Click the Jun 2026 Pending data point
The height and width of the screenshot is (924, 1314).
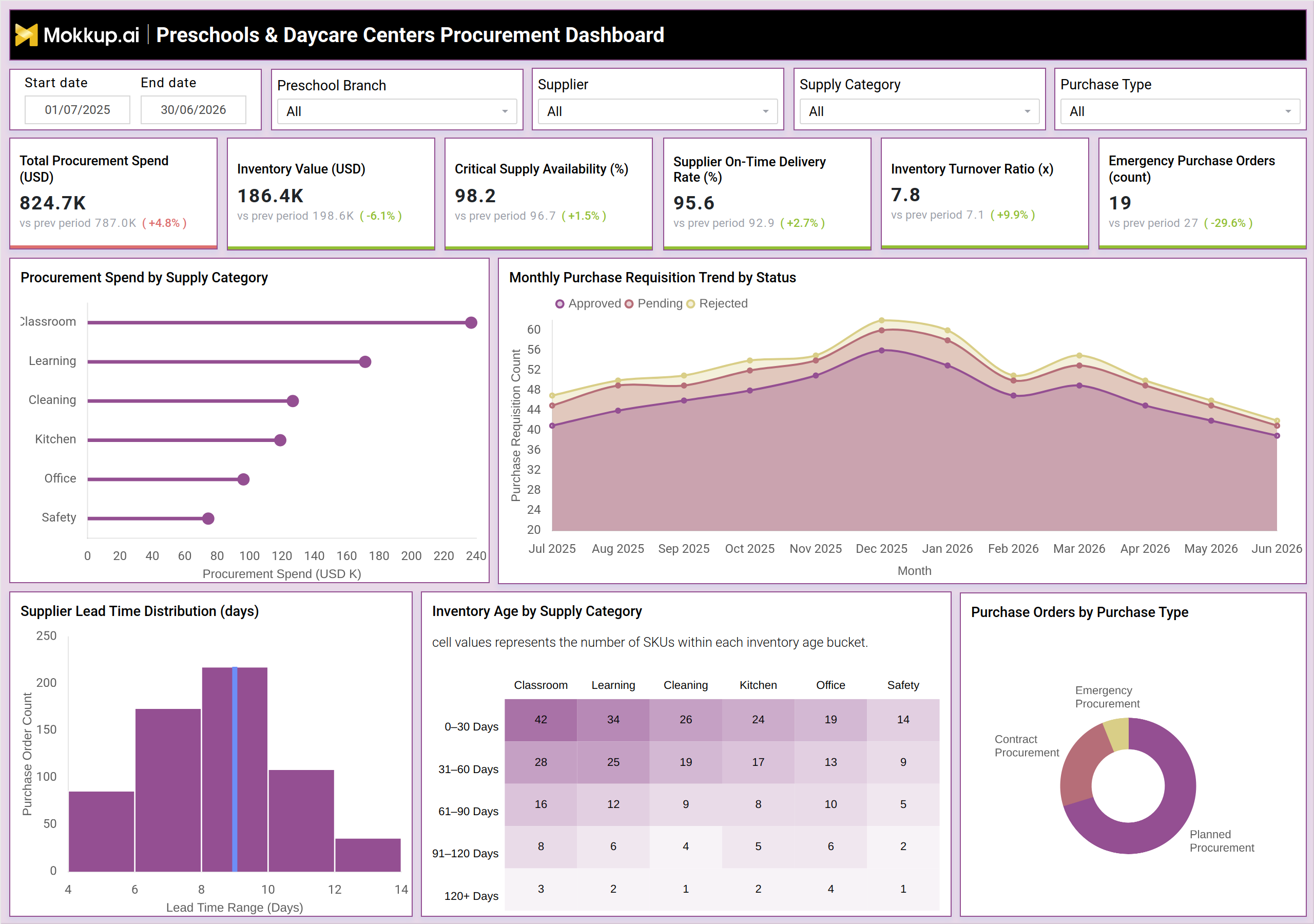(1277, 426)
